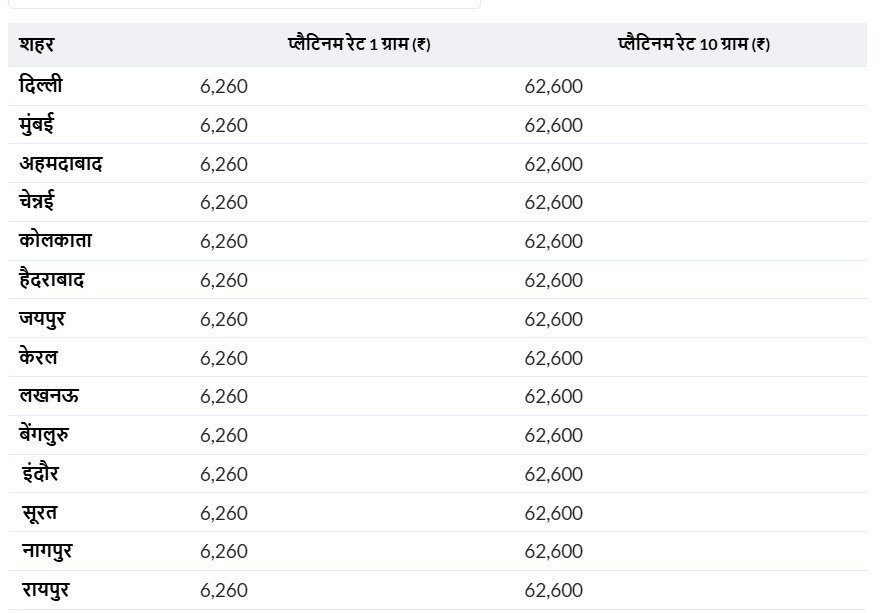
Task: Select the लखनऊ city name
Action: [49, 396]
